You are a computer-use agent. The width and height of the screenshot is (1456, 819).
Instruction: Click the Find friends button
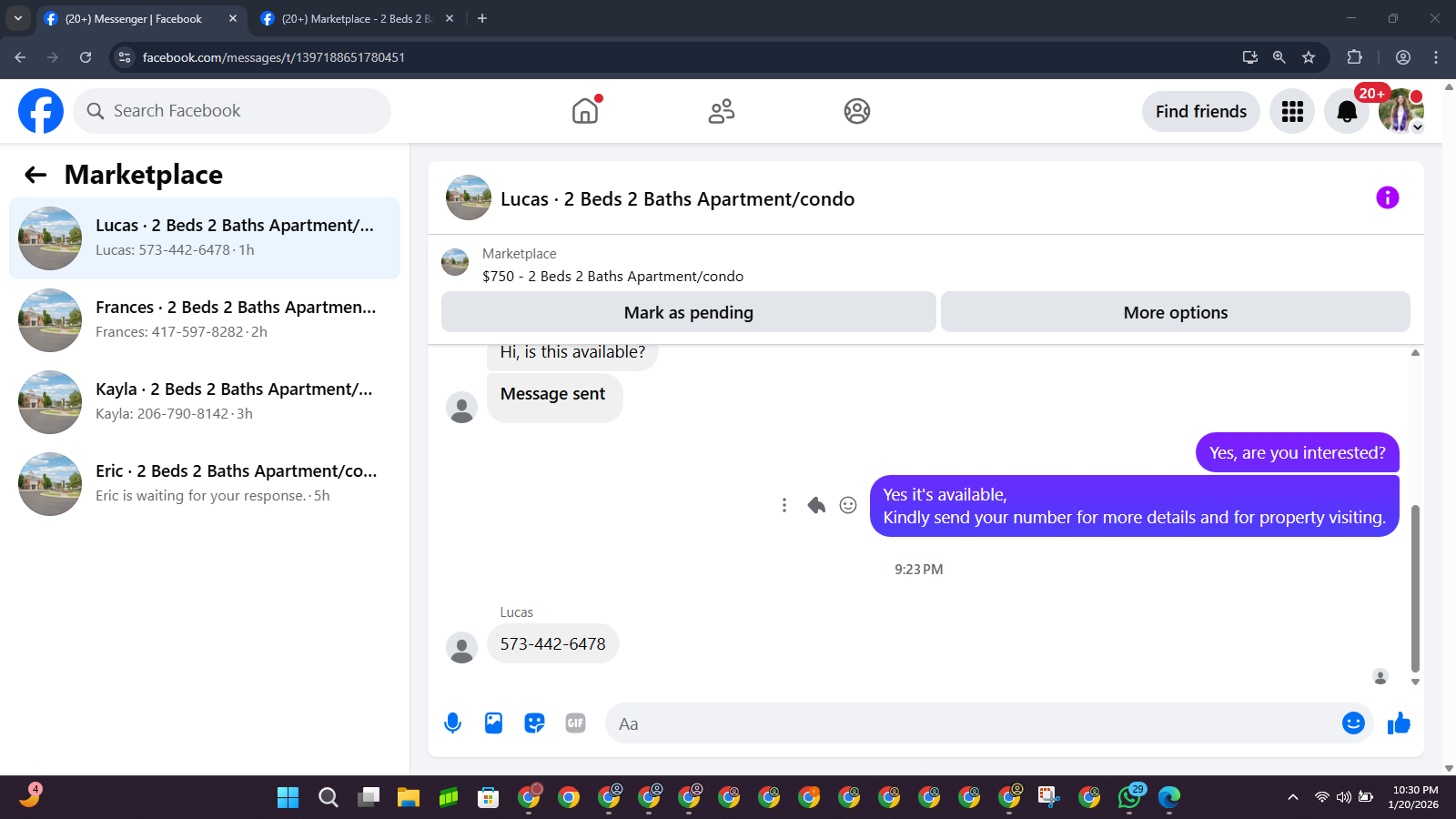tap(1201, 111)
